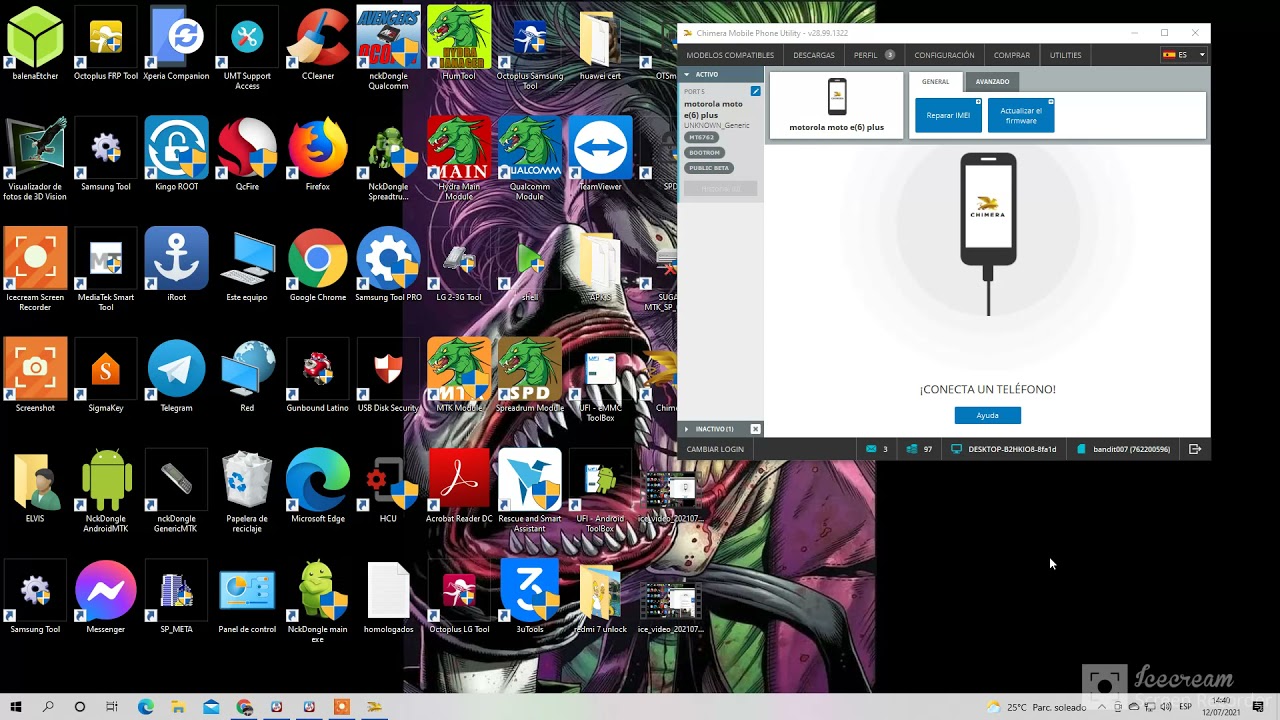Click the blue Ayuda button
The image size is (1280, 720).
pyautogui.click(x=987, y=415)
